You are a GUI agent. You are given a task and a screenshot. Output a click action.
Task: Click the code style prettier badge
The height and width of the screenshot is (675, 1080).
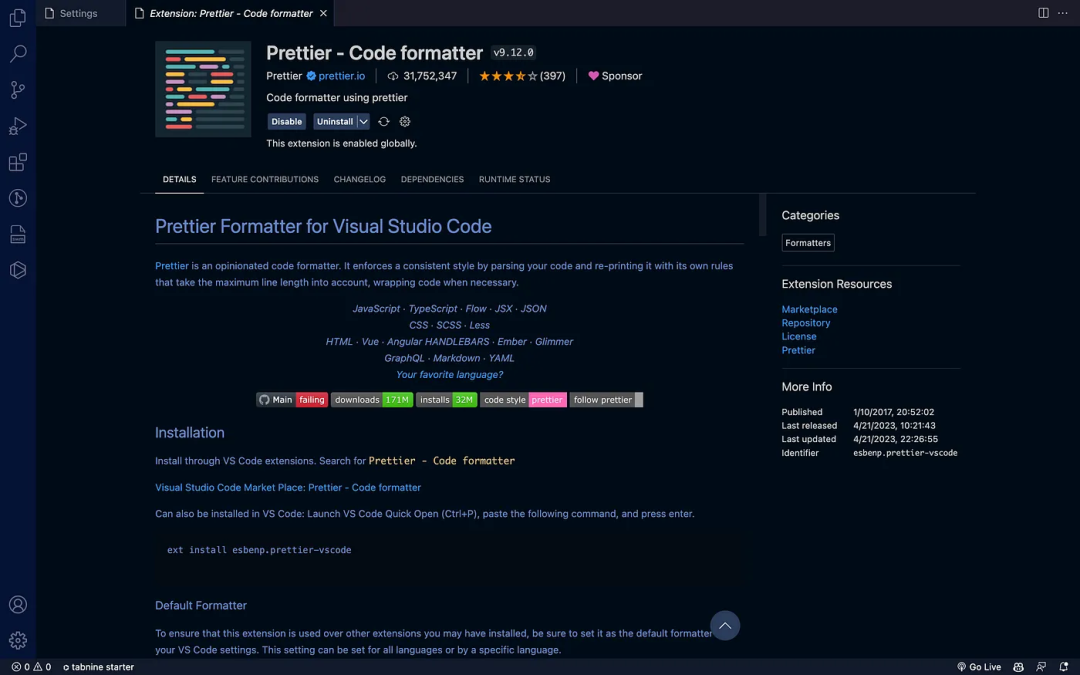[x=523, y=399]
